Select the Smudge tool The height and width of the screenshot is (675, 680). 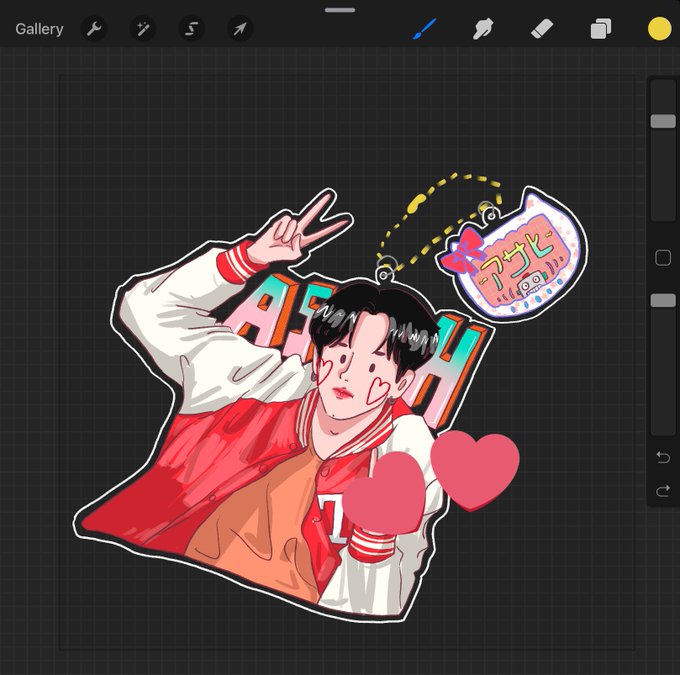coord(483,29)
